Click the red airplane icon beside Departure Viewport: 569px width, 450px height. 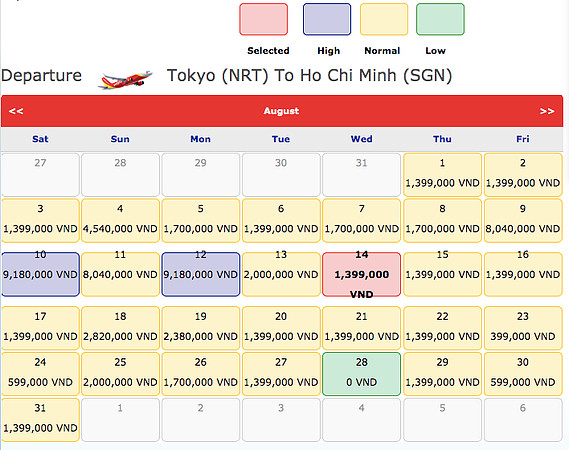pos(125,79)
